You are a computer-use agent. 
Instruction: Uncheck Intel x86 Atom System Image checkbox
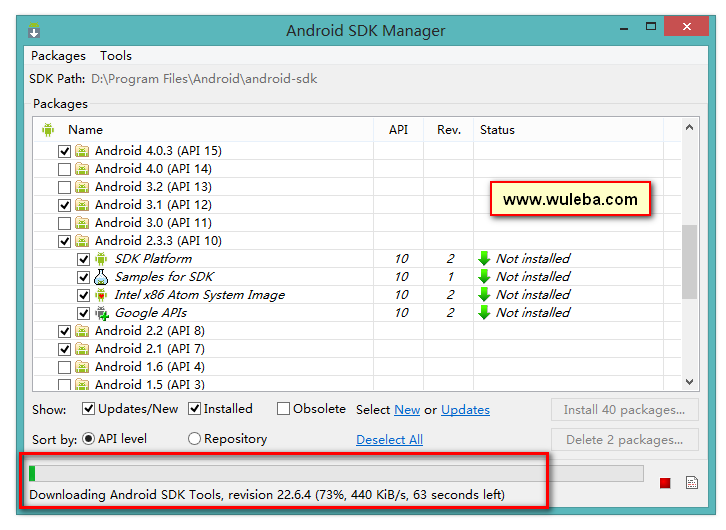tap(83, 295)
